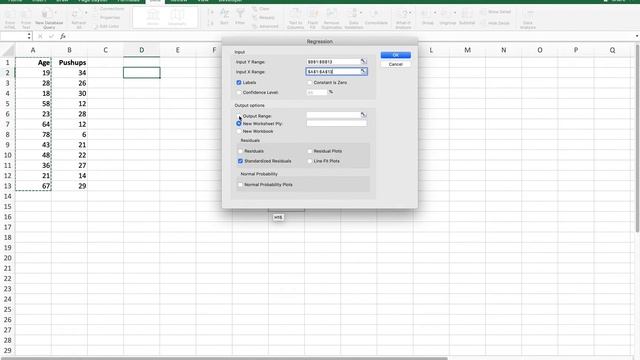Click the What-If Analysis icon
This screenshot has width=640, height=360.
point(403,19)
